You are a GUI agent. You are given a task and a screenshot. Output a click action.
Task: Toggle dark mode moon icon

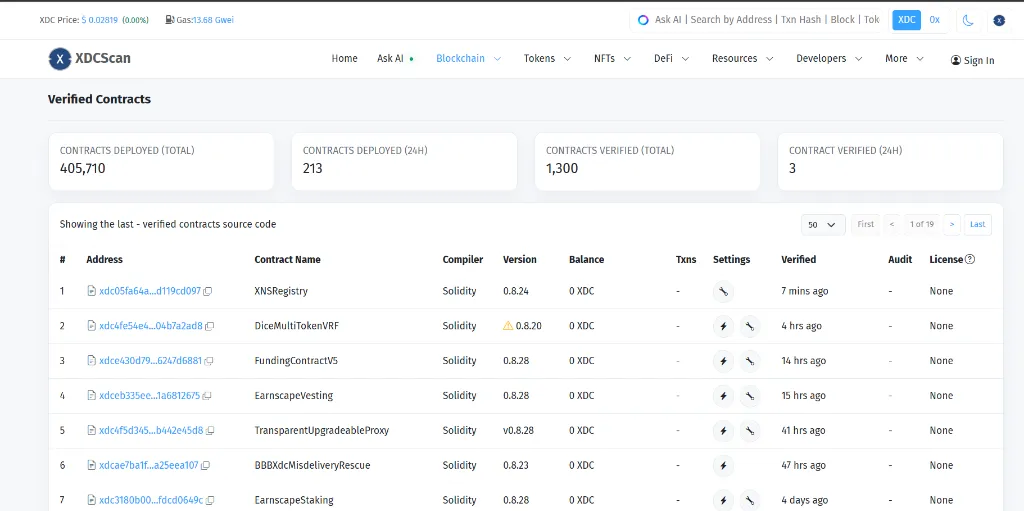click(x=968, y=20)
